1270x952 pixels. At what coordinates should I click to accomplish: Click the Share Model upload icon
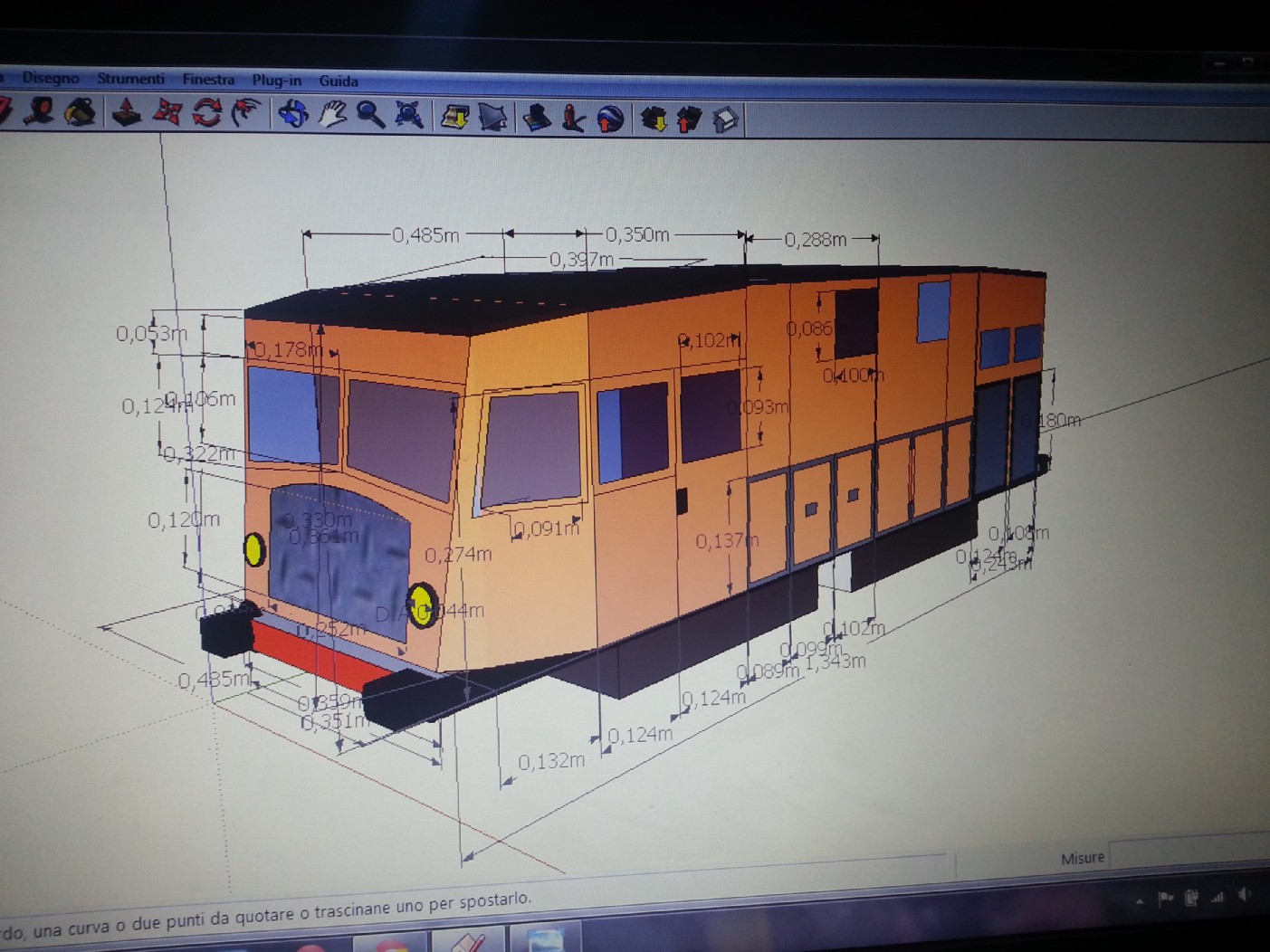(x=689, y=119)
